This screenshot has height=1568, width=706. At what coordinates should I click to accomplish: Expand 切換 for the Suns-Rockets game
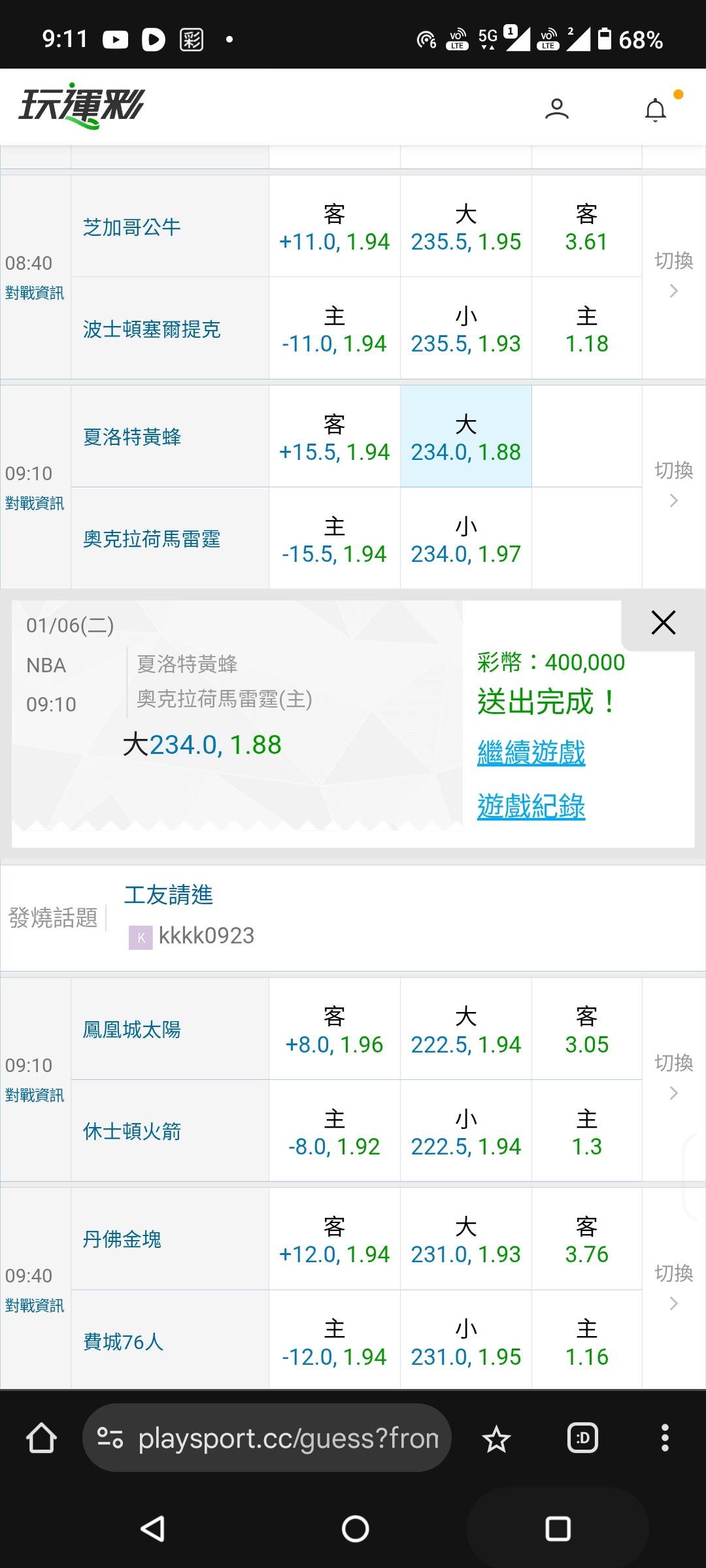[674, 1078]
